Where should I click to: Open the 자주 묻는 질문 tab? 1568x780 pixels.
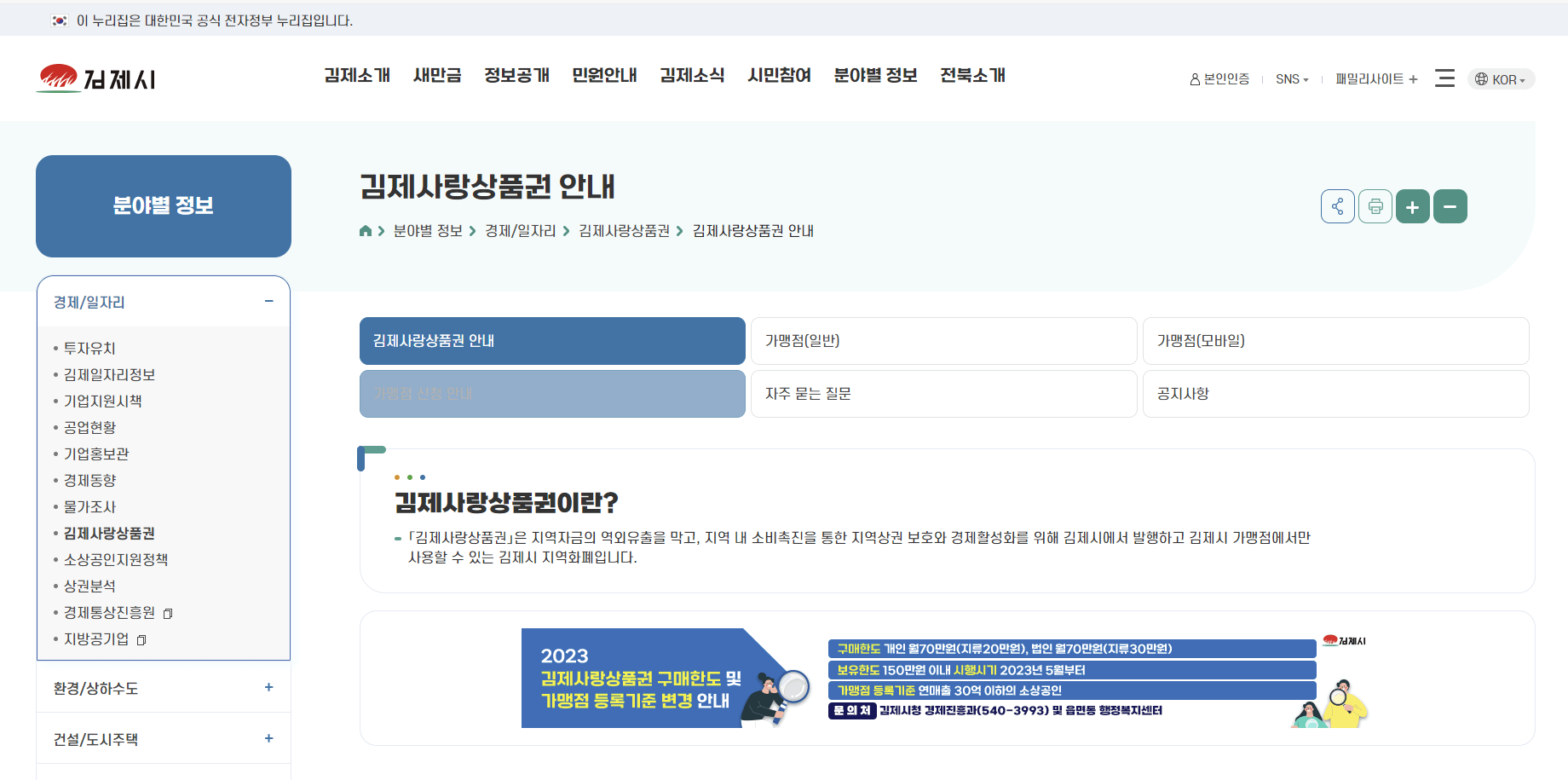943,393
